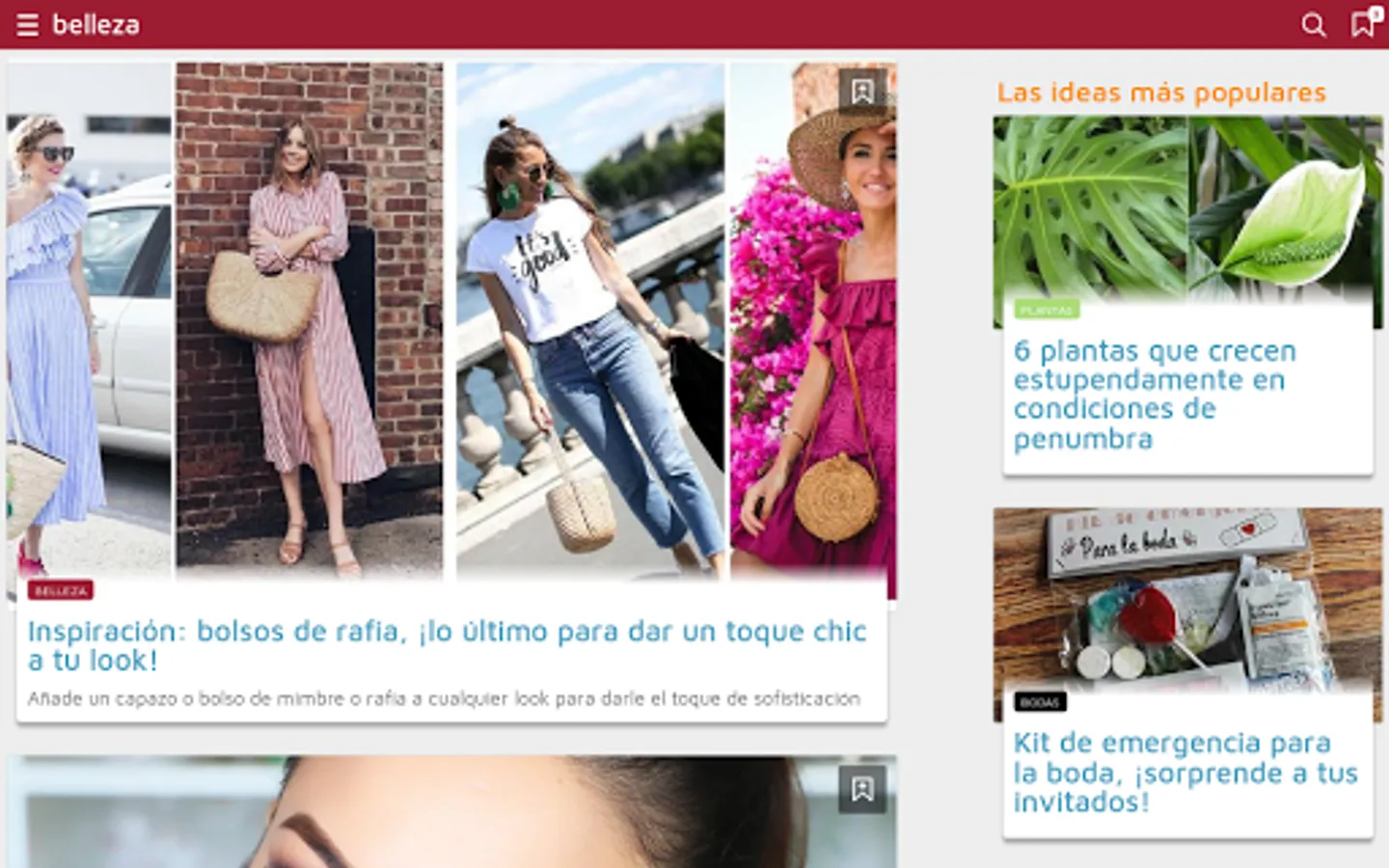Bookmark the second article with face photo
Image resolution: width=1389 pixels, height=868 pixels.
click(862, 789)
